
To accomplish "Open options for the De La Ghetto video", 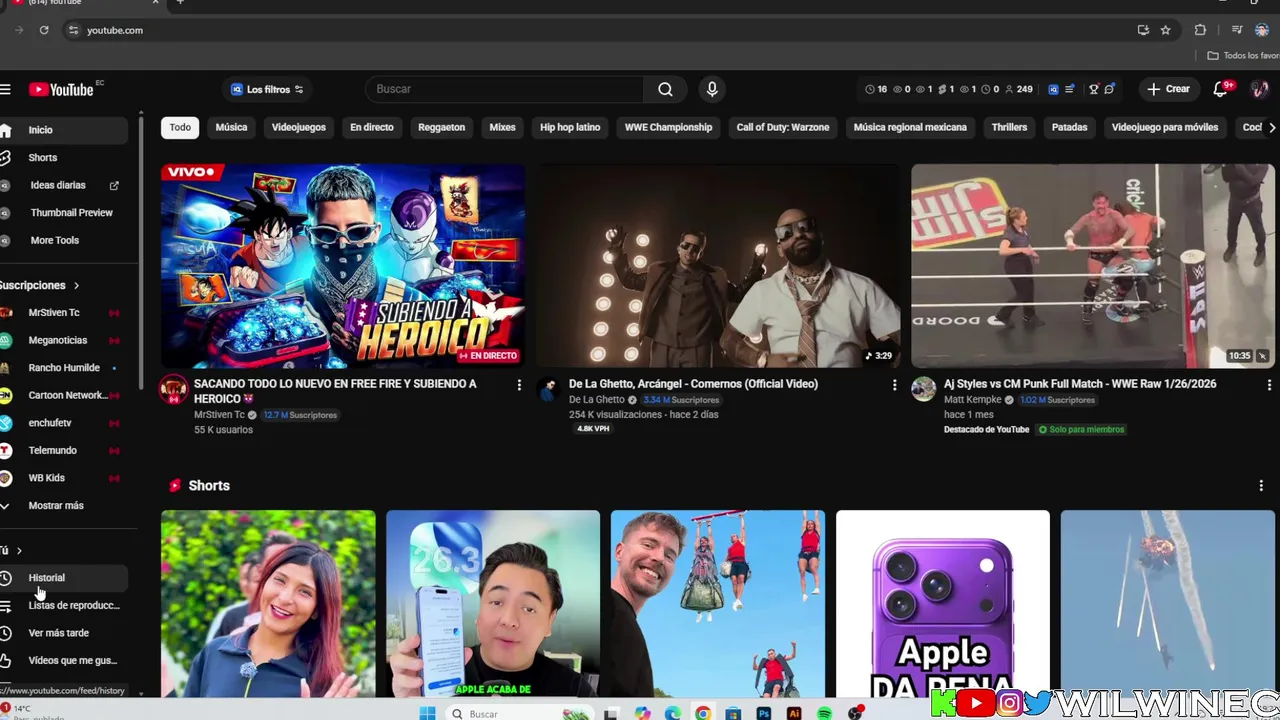I will (894, 385).
